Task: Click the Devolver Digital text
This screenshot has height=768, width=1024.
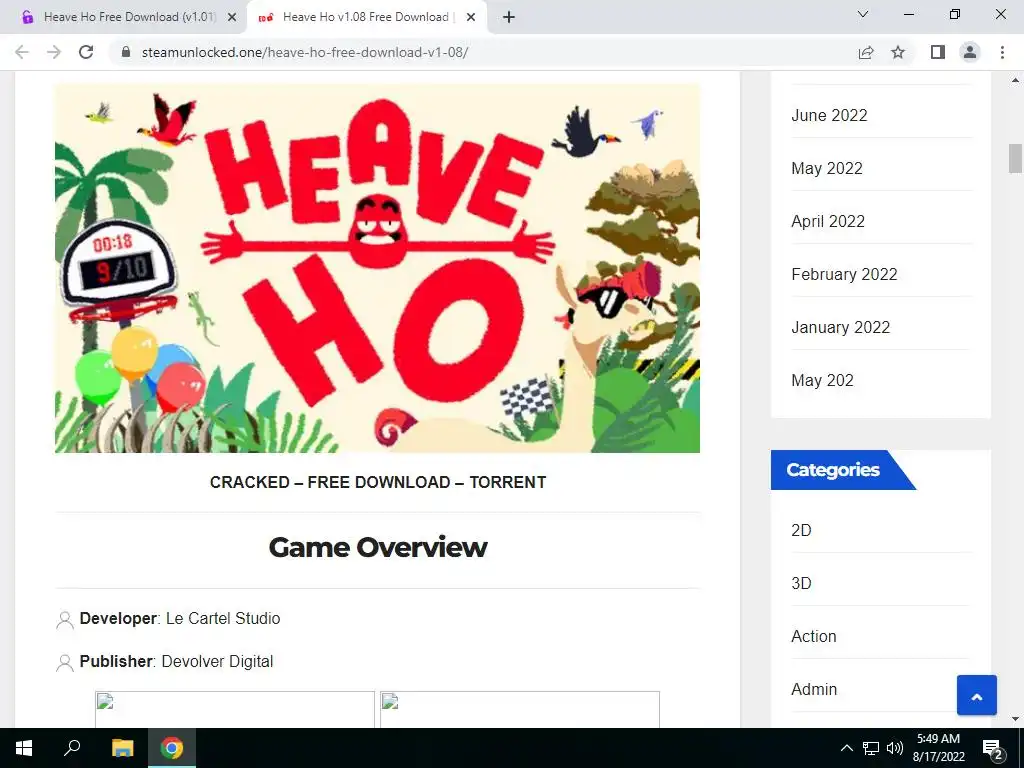Action: click(x=217, y=662)
